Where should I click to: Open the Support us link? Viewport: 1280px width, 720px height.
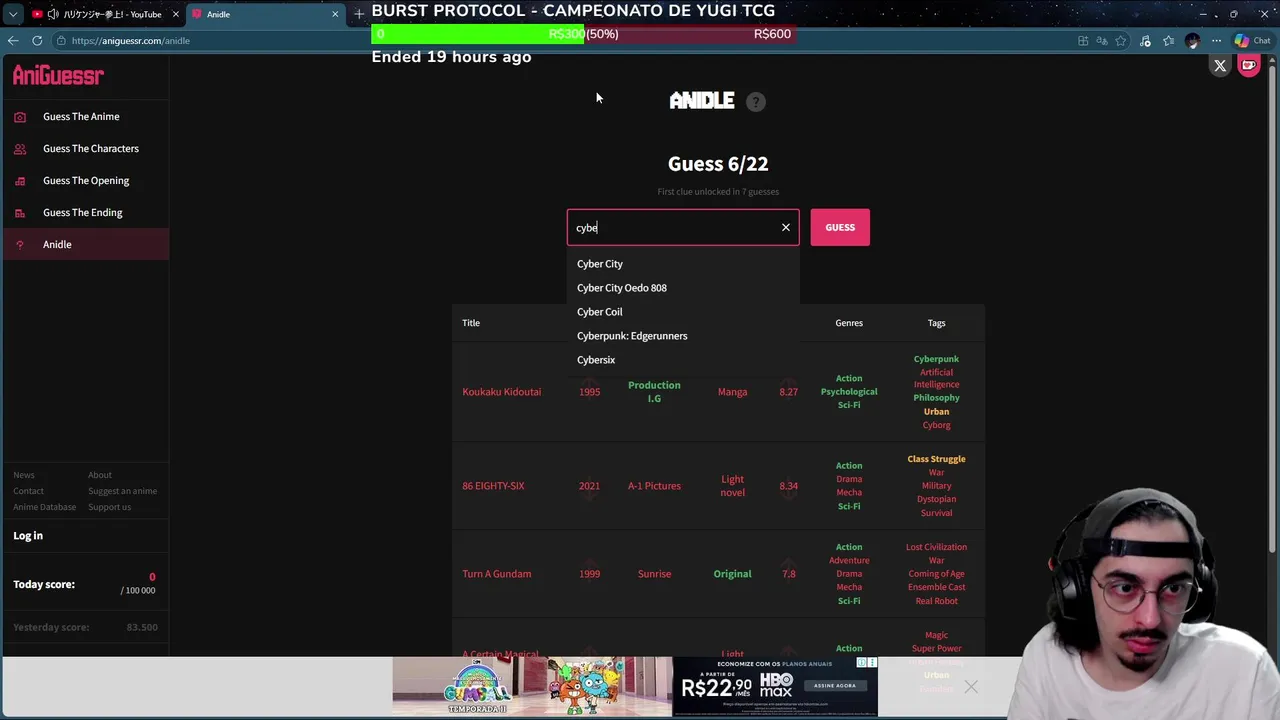pos(109,507)
